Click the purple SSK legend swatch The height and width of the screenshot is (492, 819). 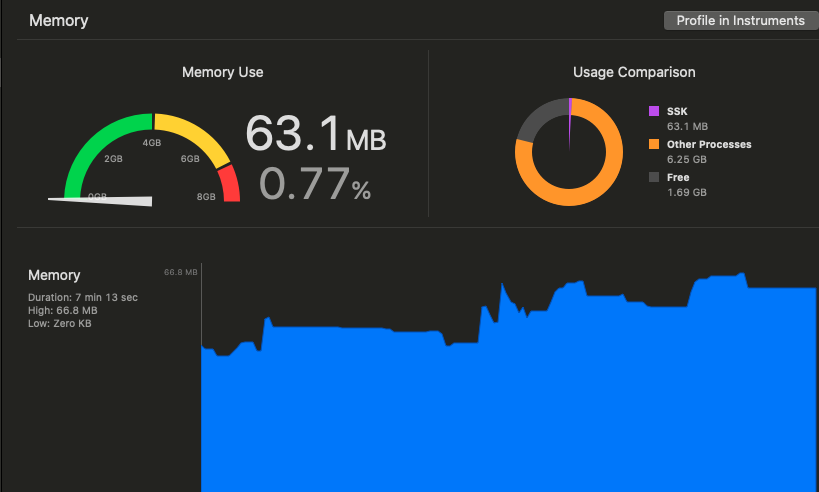[653, 111]
